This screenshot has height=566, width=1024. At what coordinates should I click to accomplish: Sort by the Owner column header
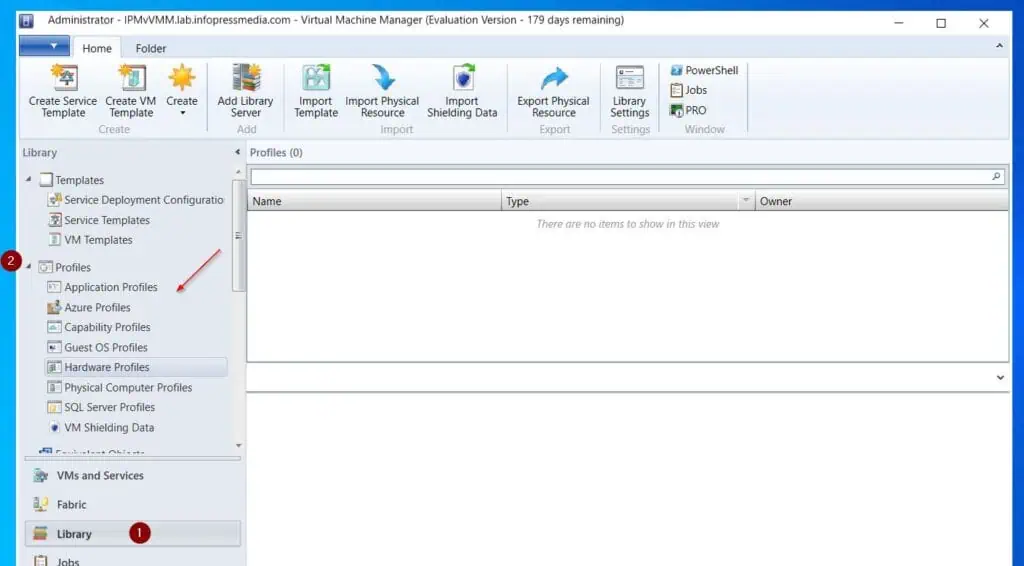tap(882, 201)
